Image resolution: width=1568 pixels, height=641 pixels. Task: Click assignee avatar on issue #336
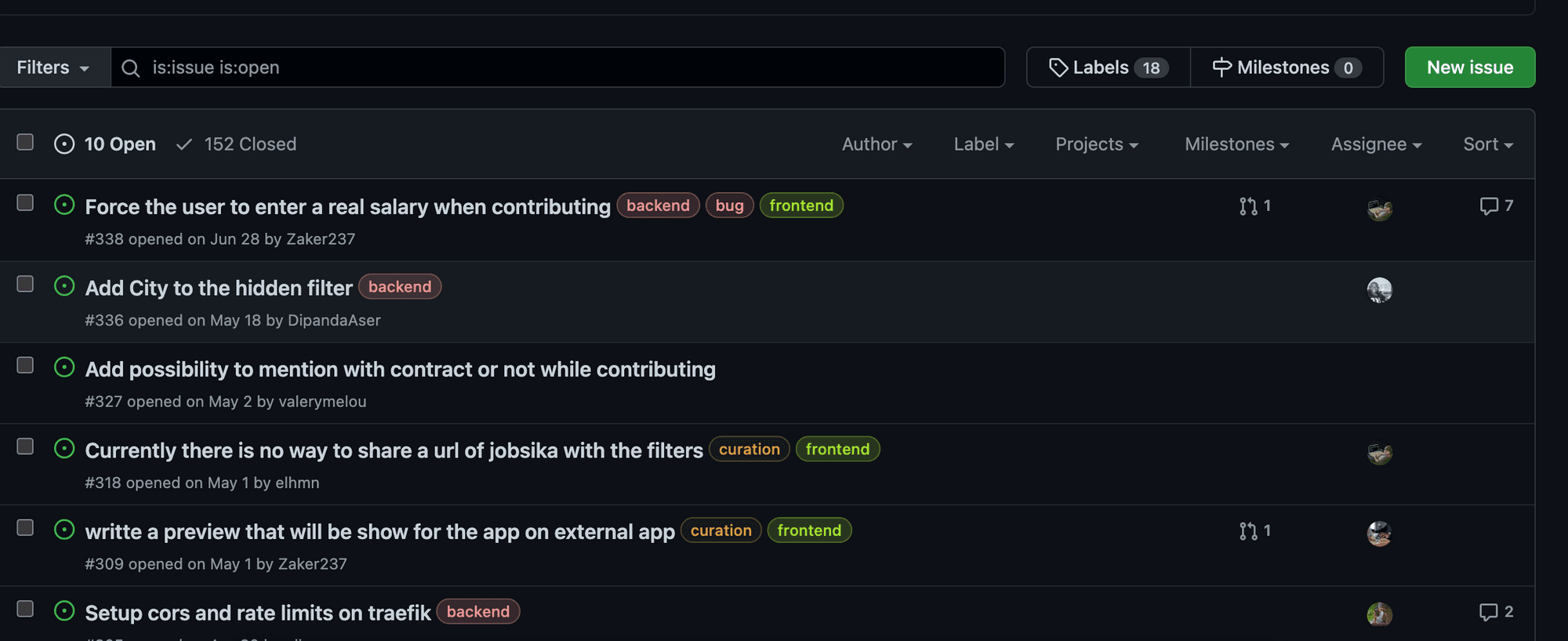1379,290
